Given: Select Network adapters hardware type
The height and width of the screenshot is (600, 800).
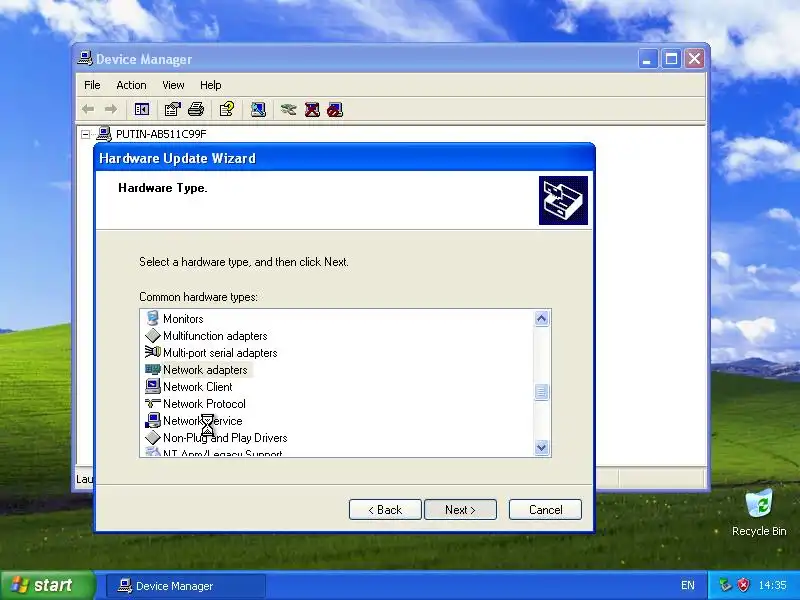Looking at the screenshot, I should pos(205,370).
